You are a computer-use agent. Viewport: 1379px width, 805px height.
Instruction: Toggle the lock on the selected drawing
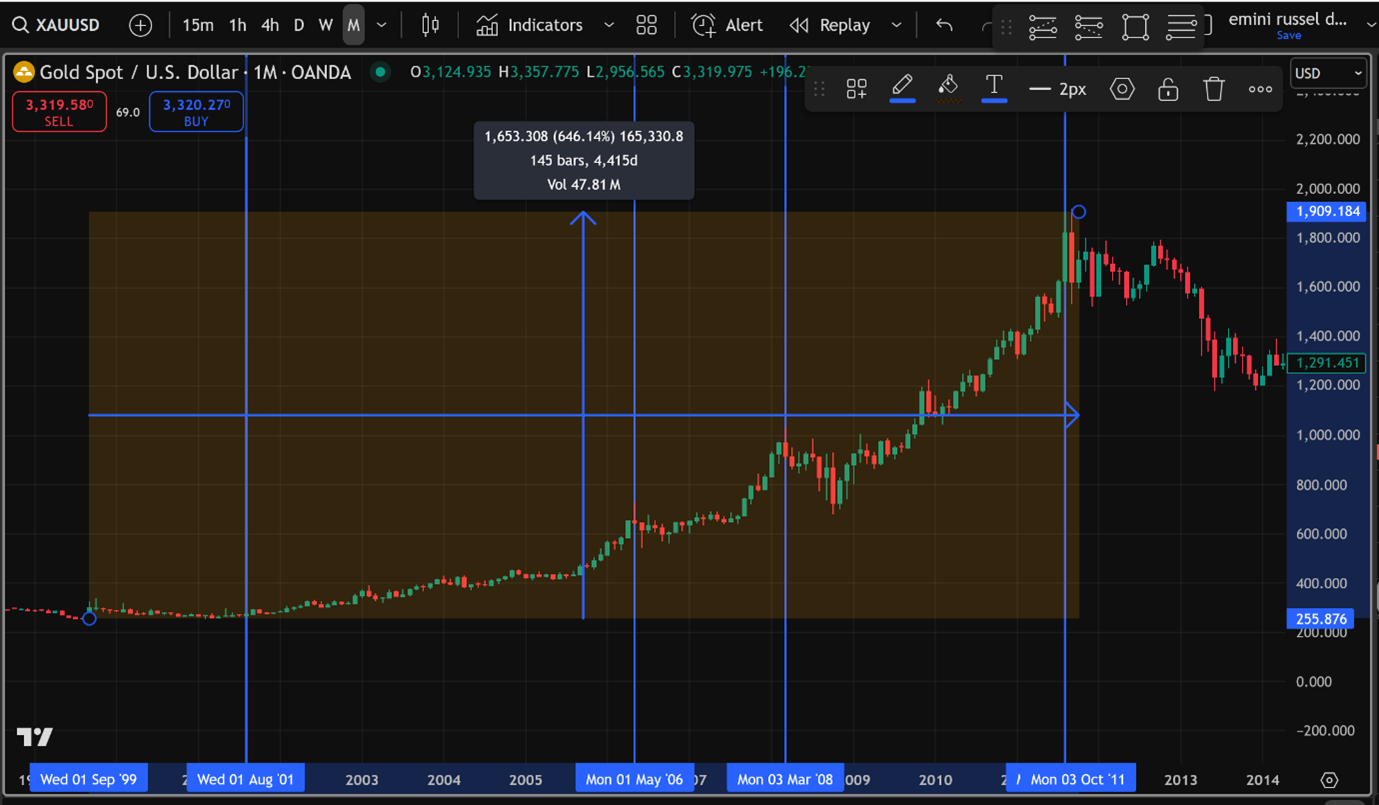click(1168, 89)
